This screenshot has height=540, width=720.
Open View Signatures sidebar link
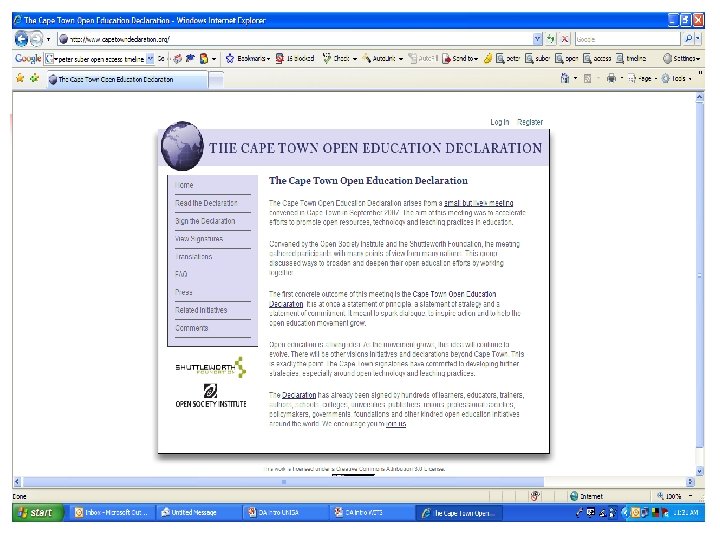199,239
